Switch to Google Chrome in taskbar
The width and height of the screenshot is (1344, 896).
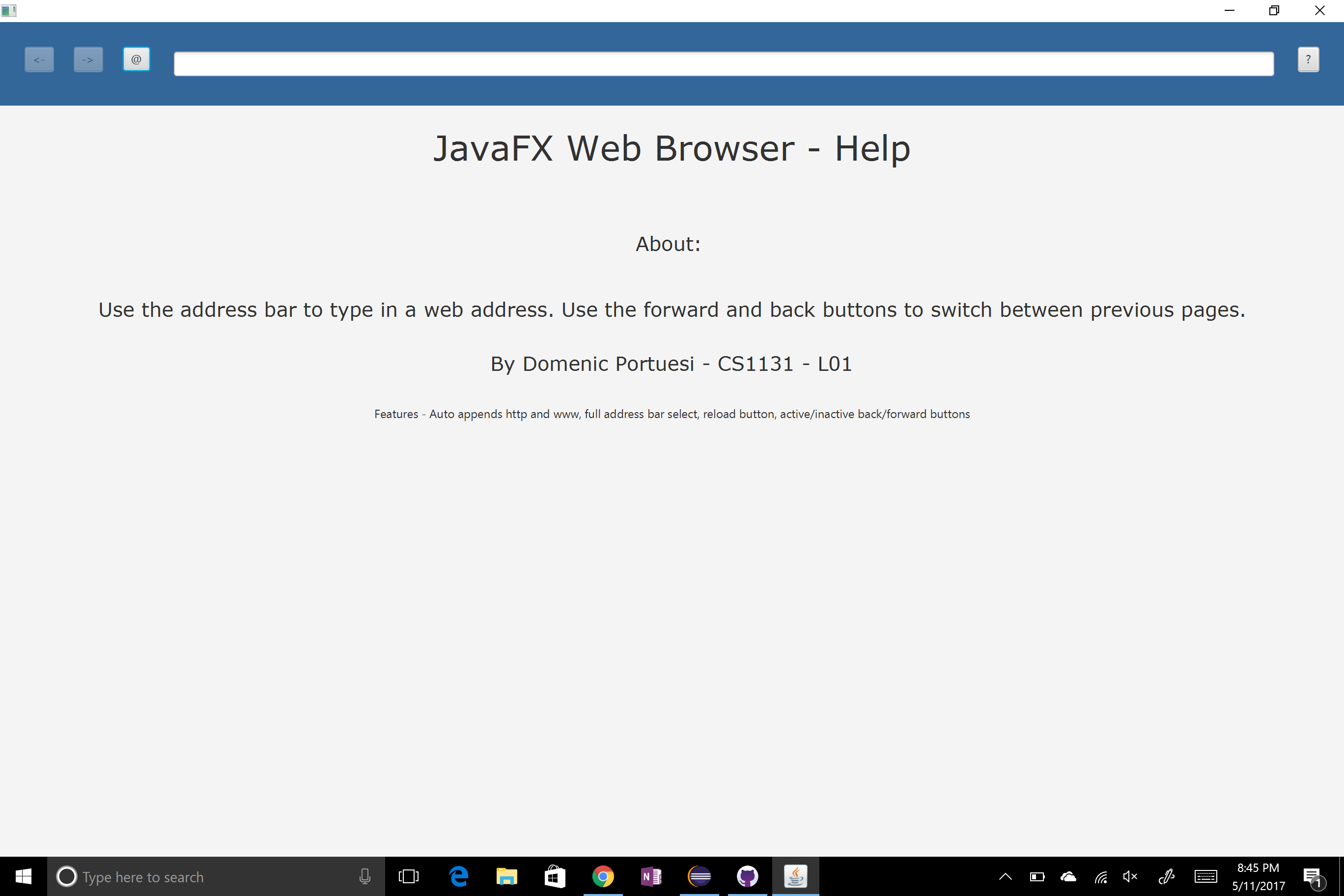[x=603, y=876]
